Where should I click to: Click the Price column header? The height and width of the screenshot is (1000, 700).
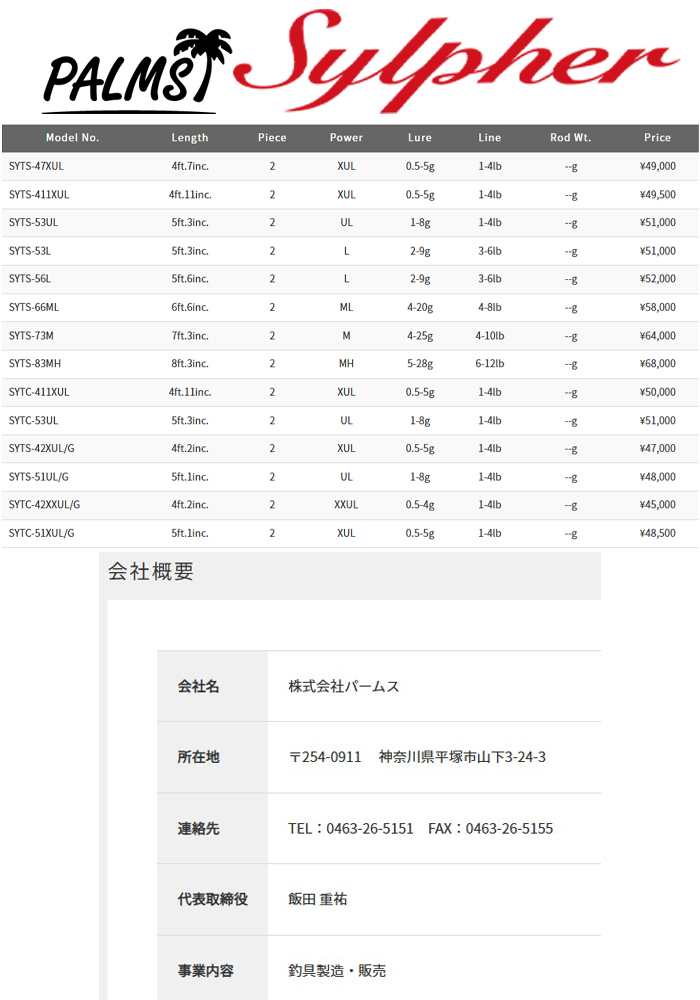(657, 138)
